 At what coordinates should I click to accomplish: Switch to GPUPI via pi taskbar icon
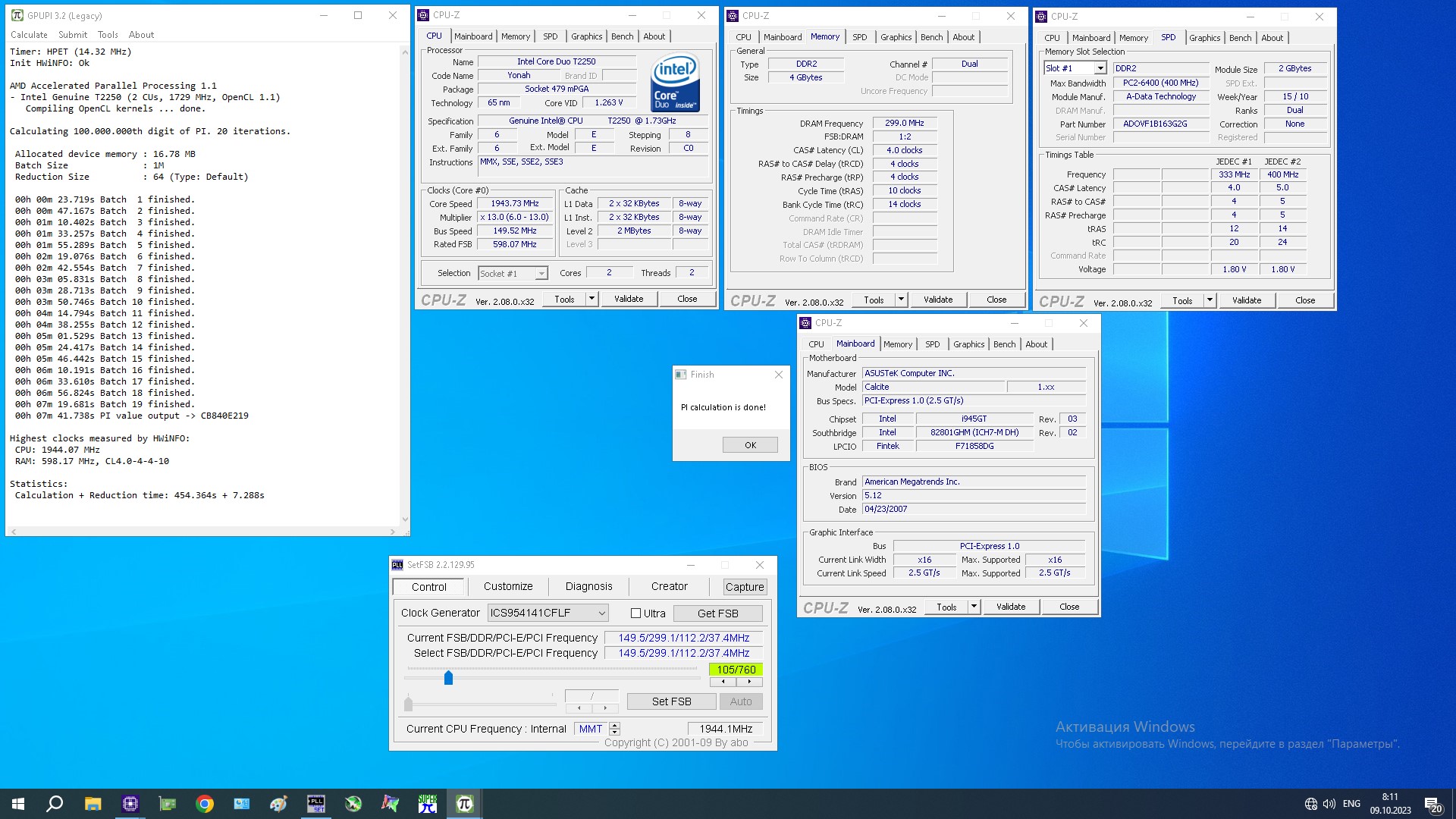tap(465, 804)
